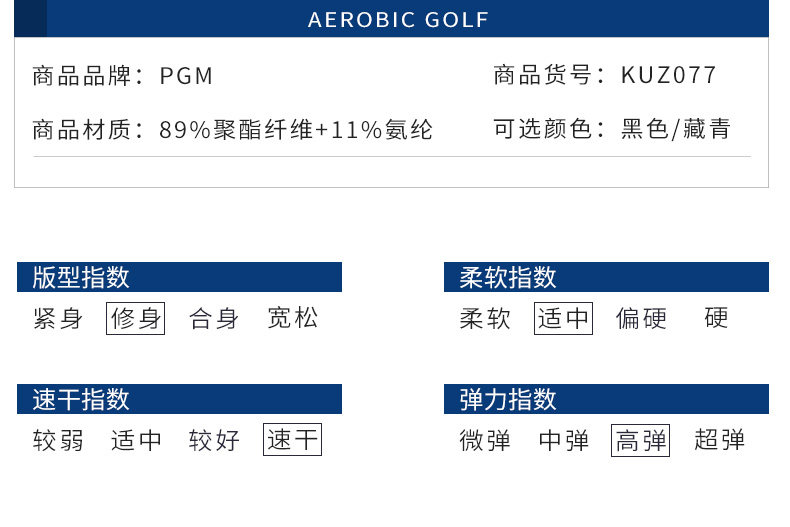790x527 pixels.
Task: Select 紧身 under 版型指数
Action: pos(58,319)
